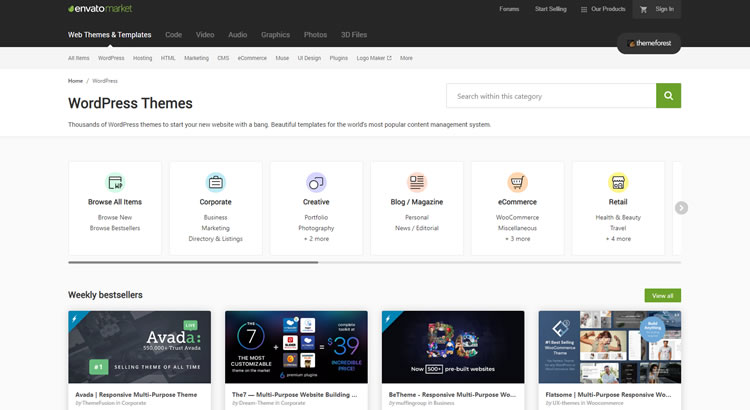Open the Muse submenu item
This screenshot has height=410, width=750.
tap(282, 58)
